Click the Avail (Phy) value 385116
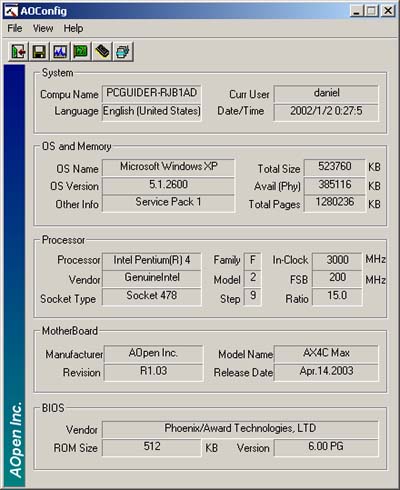This screenshot has width=400, height=490. tap(335, 185)
